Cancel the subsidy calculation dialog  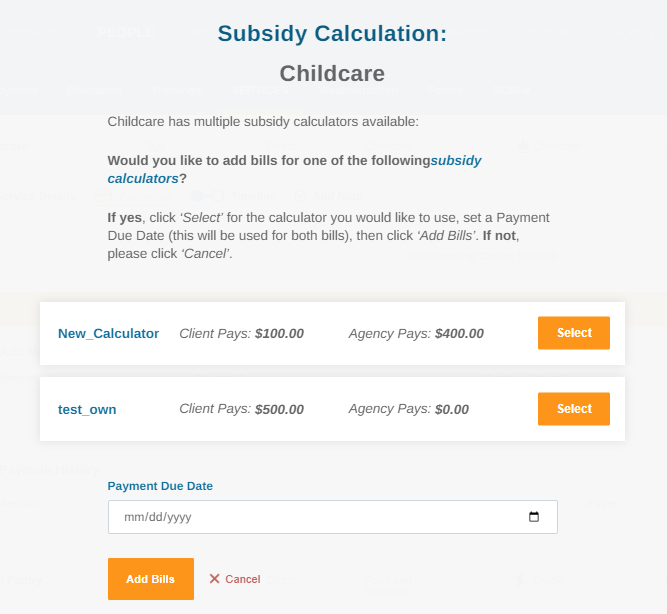[235, 579]
